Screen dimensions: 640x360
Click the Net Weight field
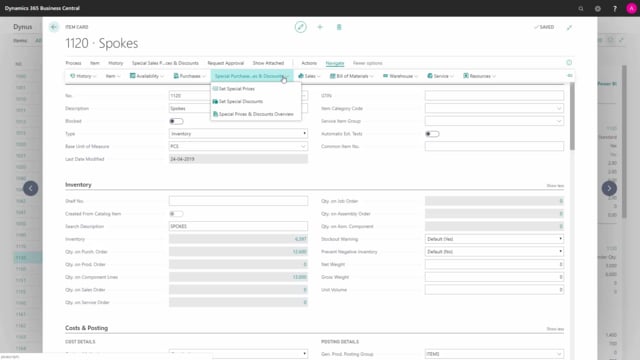494,264
